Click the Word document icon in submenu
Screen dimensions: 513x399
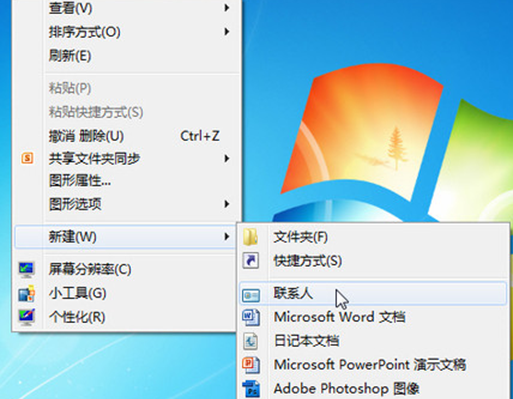251,317
